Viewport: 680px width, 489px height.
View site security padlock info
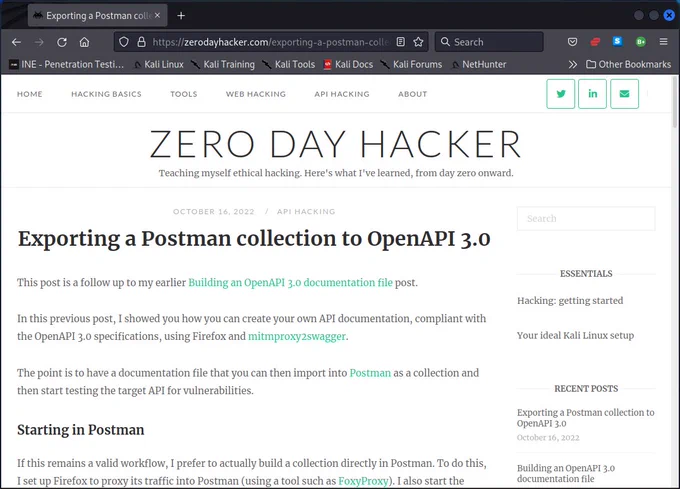(x=141, y=42)
